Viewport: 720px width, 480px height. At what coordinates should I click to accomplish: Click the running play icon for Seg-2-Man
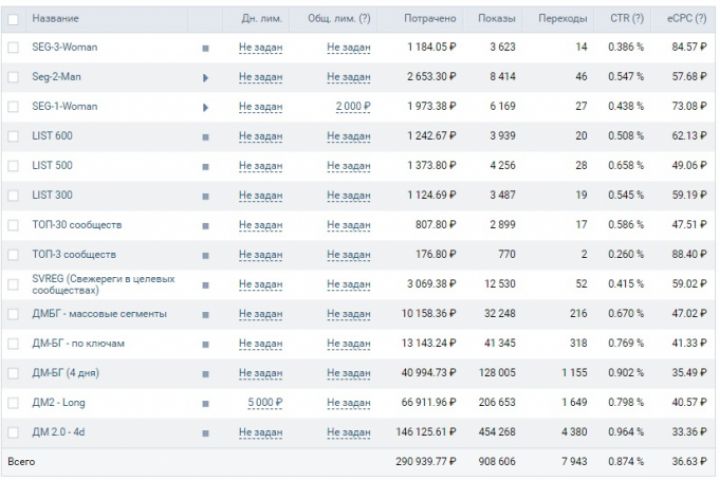pyautogui.click(x=205, y=77)
